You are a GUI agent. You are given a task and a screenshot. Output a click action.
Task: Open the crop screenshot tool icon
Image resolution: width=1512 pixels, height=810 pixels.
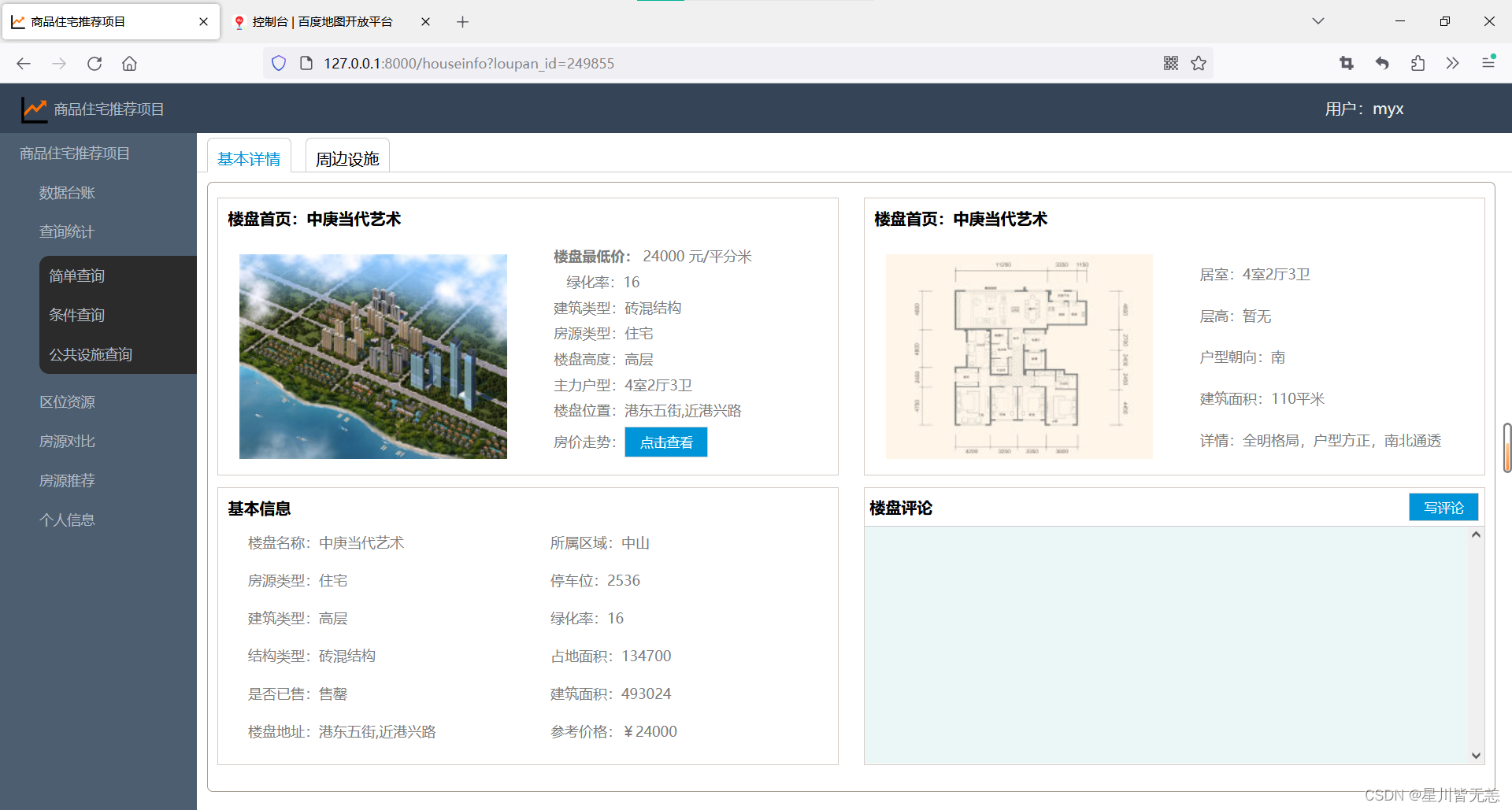tap(1347, 63)
